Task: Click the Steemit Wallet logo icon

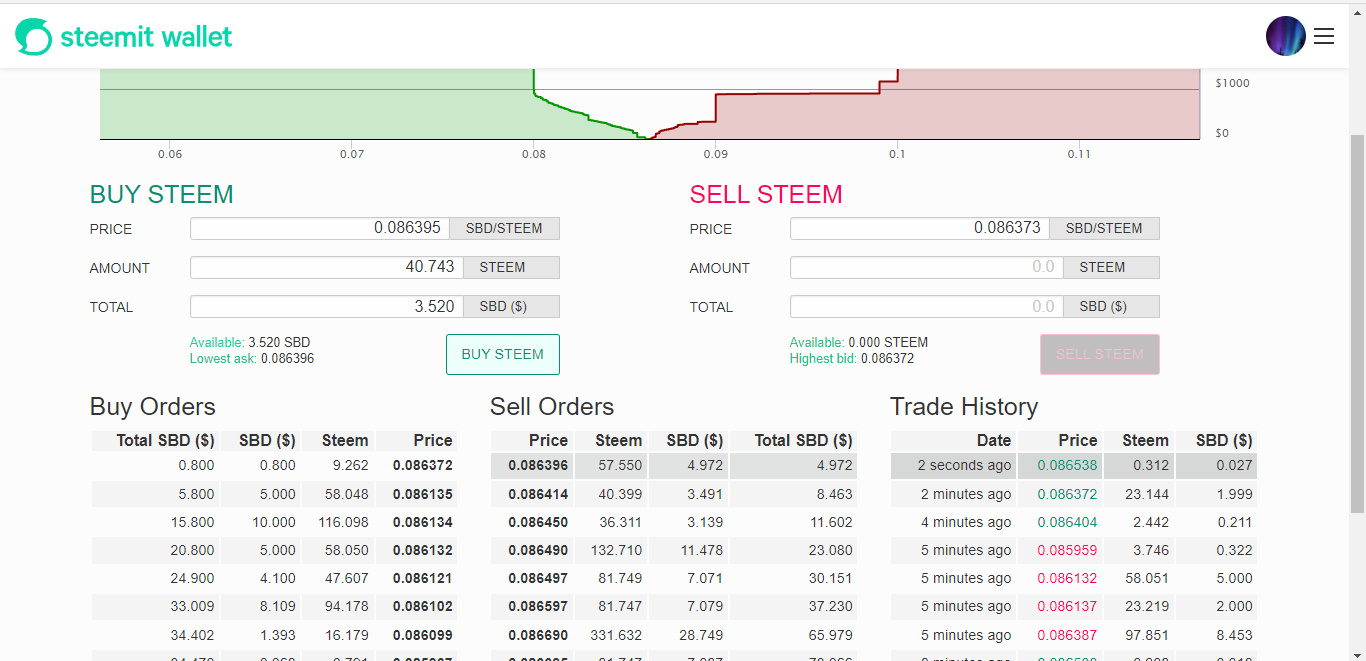Action: tap(33, 37)
